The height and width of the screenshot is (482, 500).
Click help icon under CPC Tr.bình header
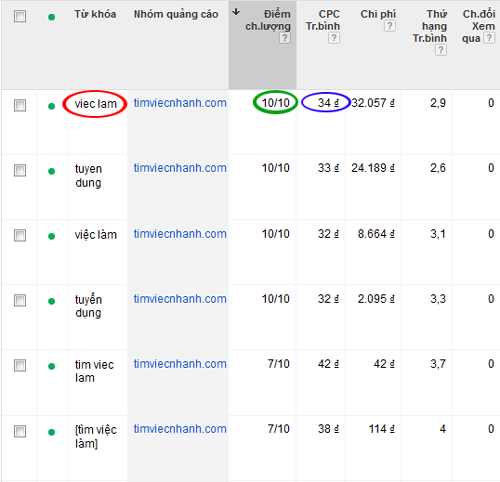pos(334,38)
